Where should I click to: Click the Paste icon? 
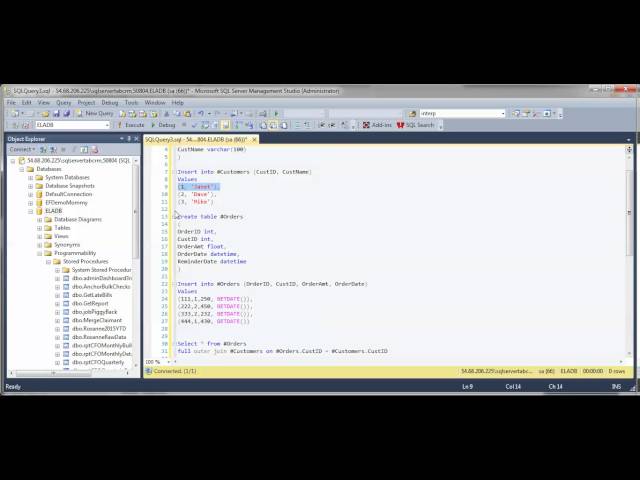[187, 113]
